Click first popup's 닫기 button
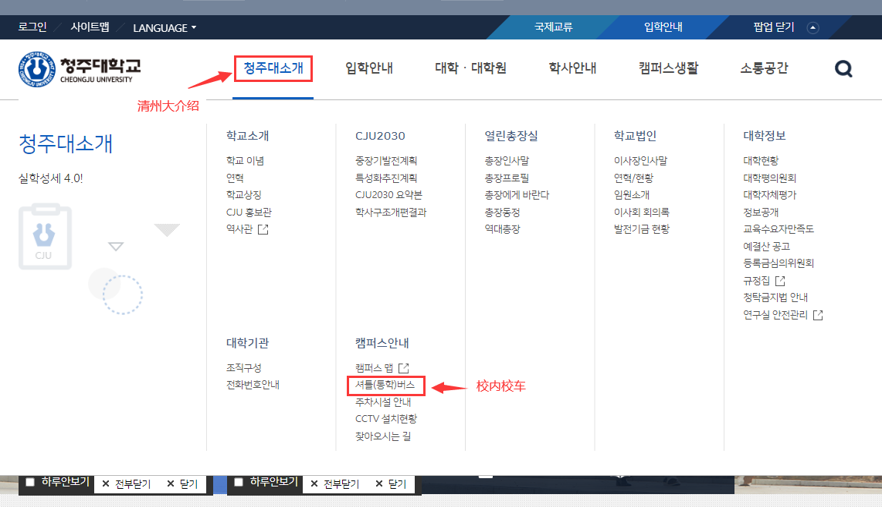Image resolution: width=883 pixels, height=508 pixels. coord(182,484)
